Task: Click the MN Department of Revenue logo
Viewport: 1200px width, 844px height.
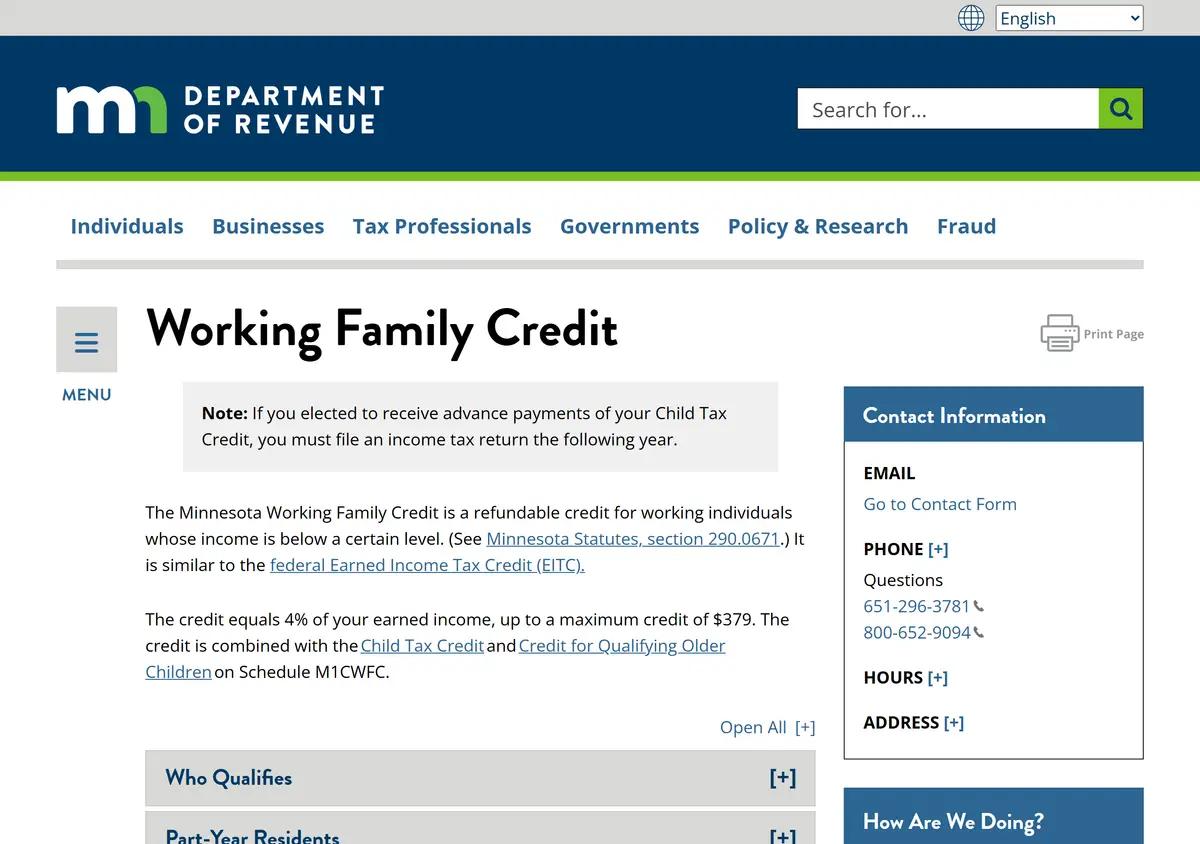Action: (x=221, y=110)
